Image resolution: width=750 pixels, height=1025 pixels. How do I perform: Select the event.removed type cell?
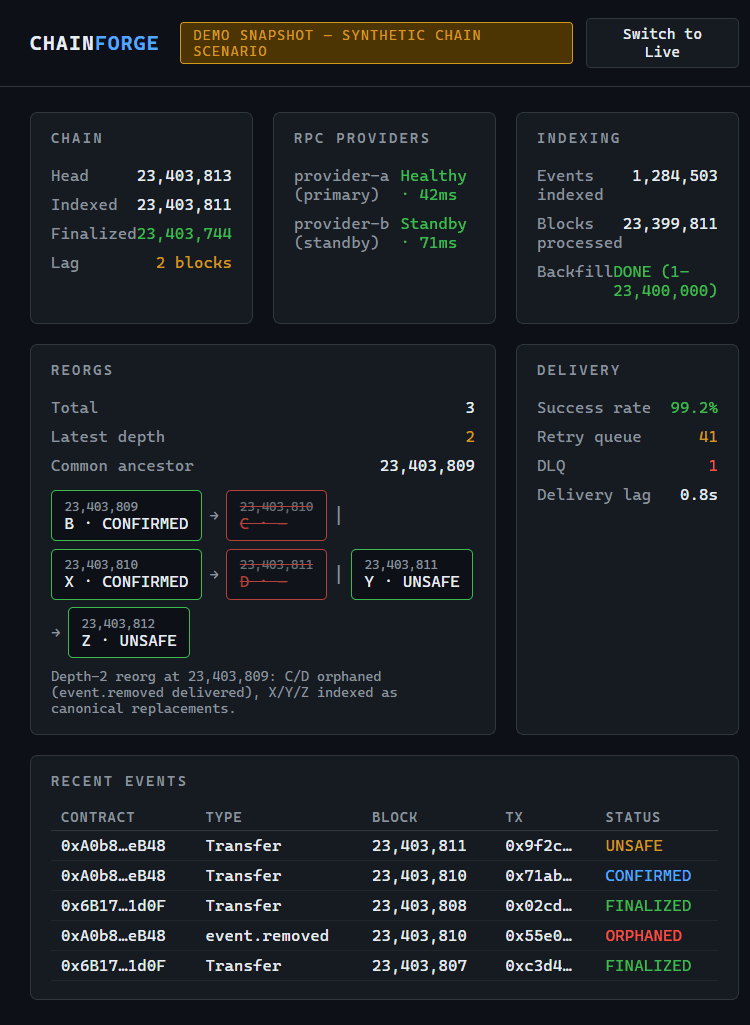pyautogui.click(x=267, y=936)
